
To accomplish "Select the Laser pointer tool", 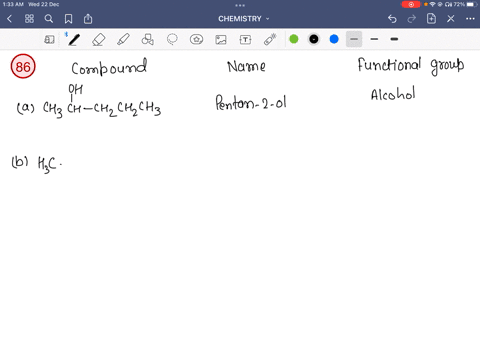I will [270, 40].
